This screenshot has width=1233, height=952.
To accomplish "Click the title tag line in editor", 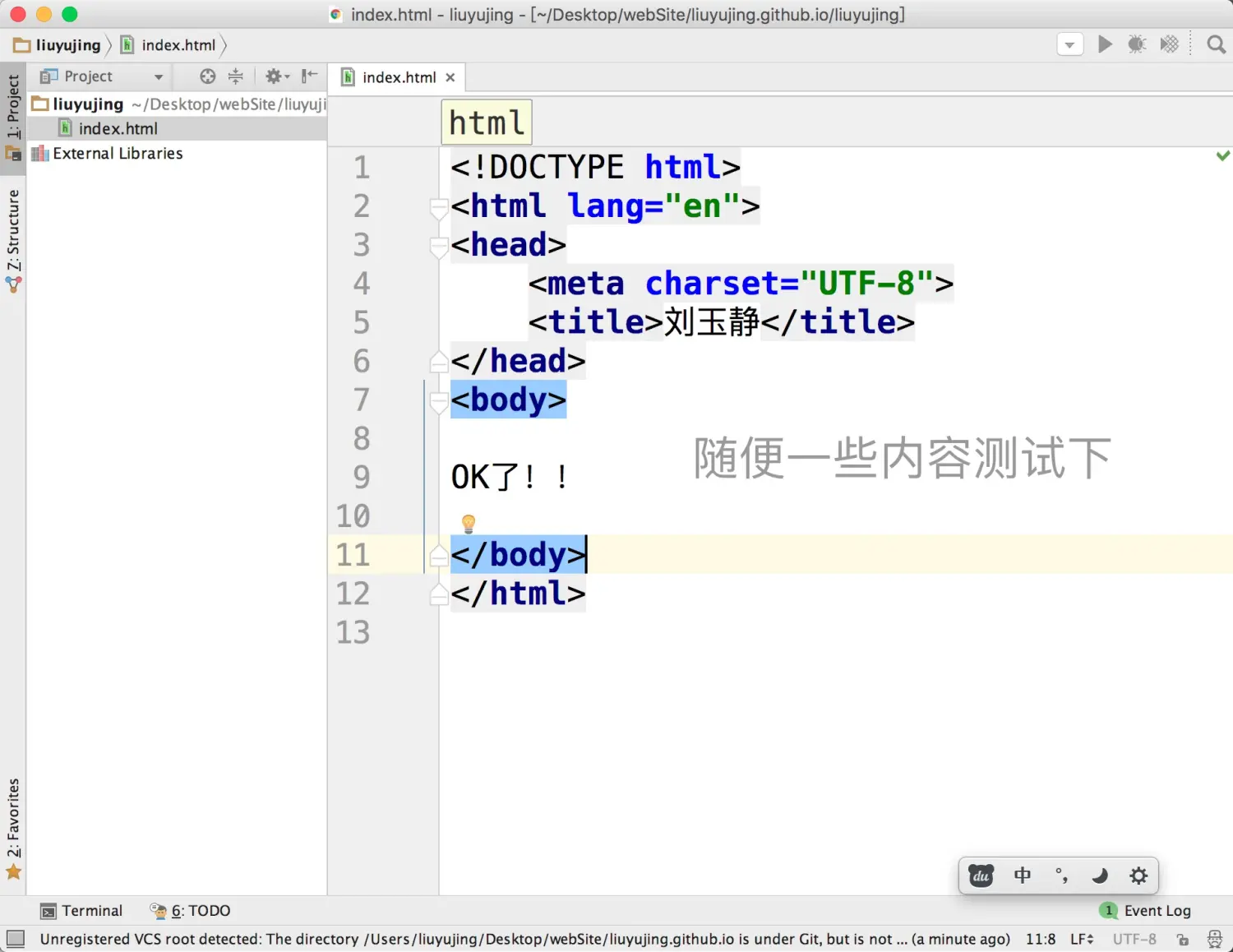I will point(721,322).
